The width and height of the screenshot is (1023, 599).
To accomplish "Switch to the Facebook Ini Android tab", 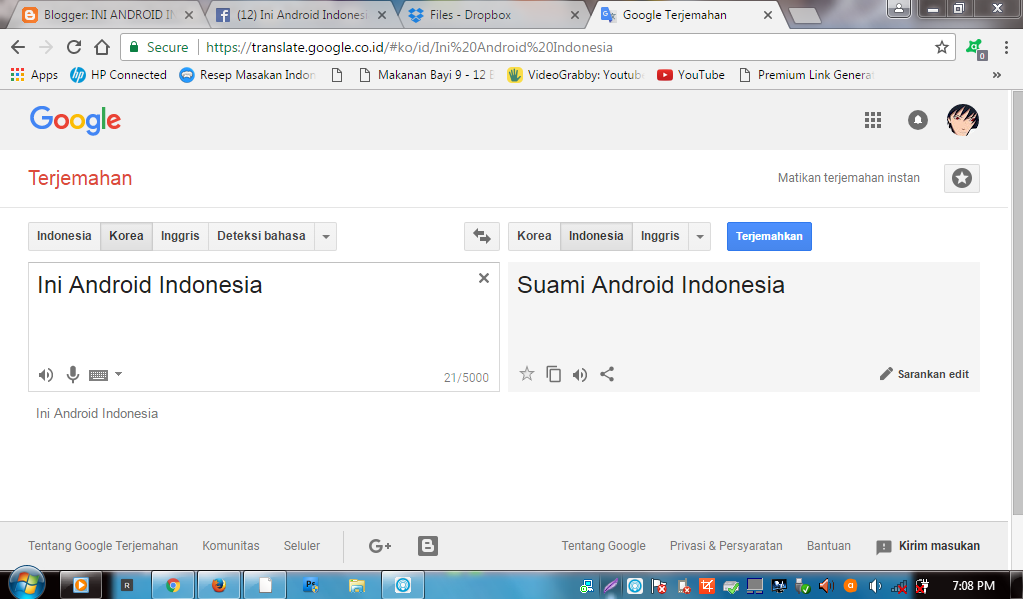I will (x=301, y=14).
